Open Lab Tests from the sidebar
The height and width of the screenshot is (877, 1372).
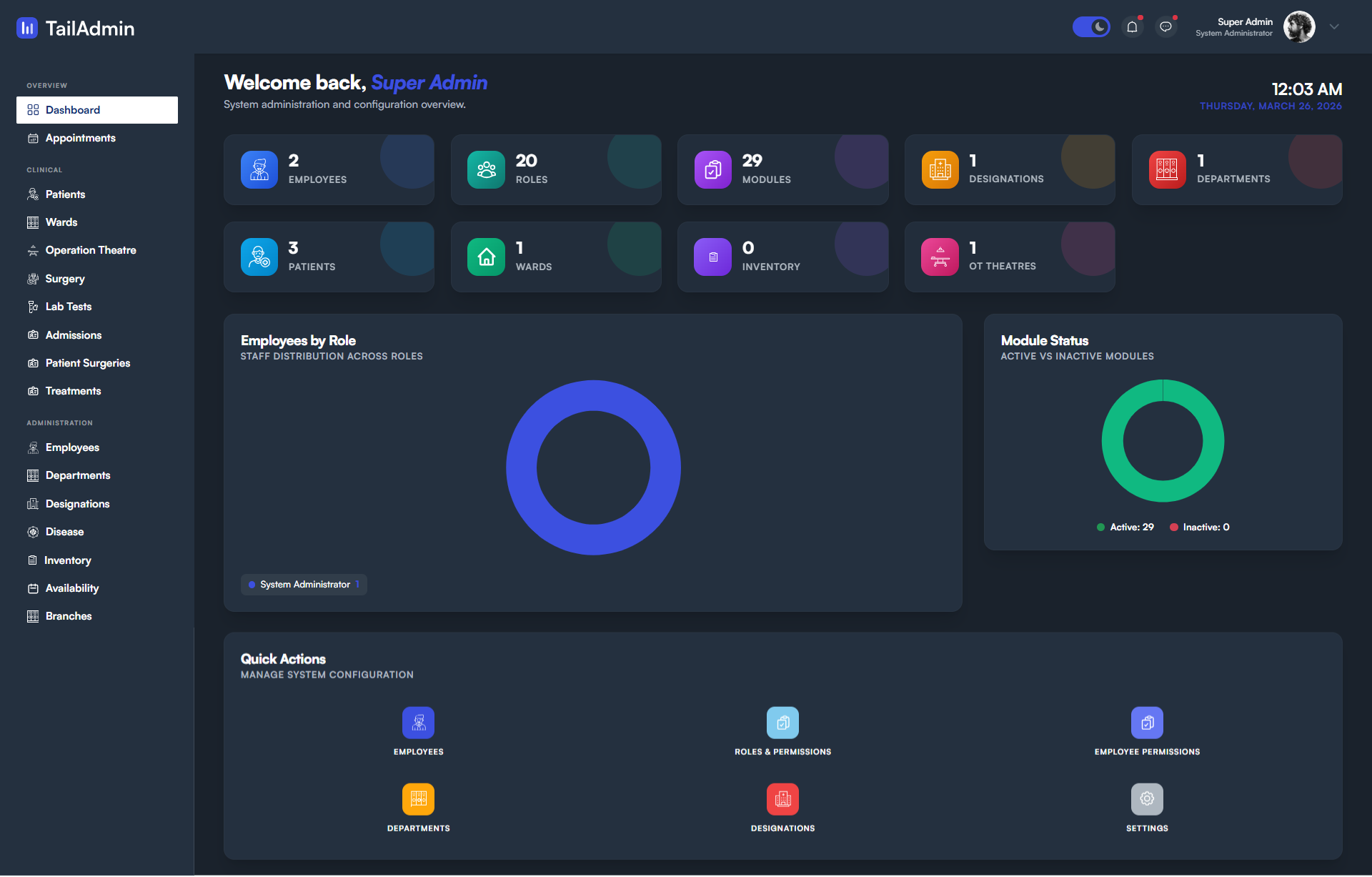tap(69, 307)
